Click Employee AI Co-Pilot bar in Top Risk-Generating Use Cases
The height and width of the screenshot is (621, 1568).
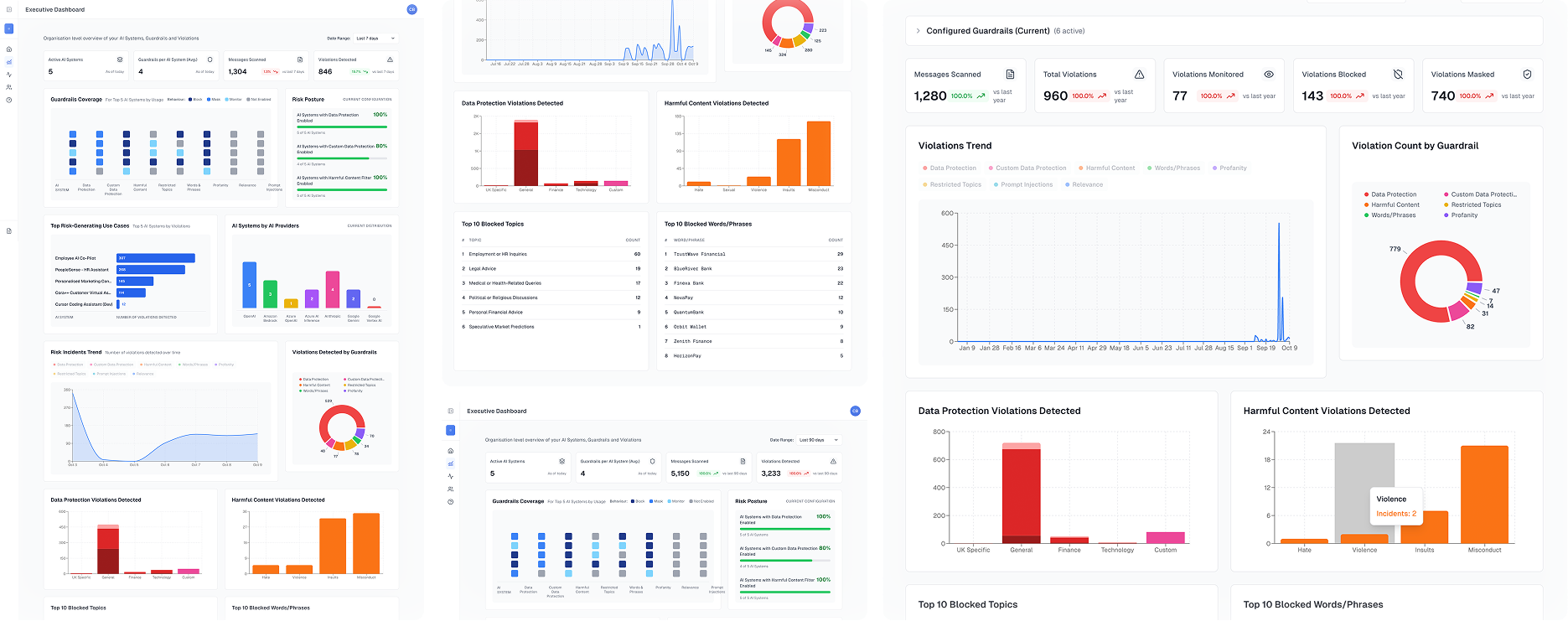(156, 258)
